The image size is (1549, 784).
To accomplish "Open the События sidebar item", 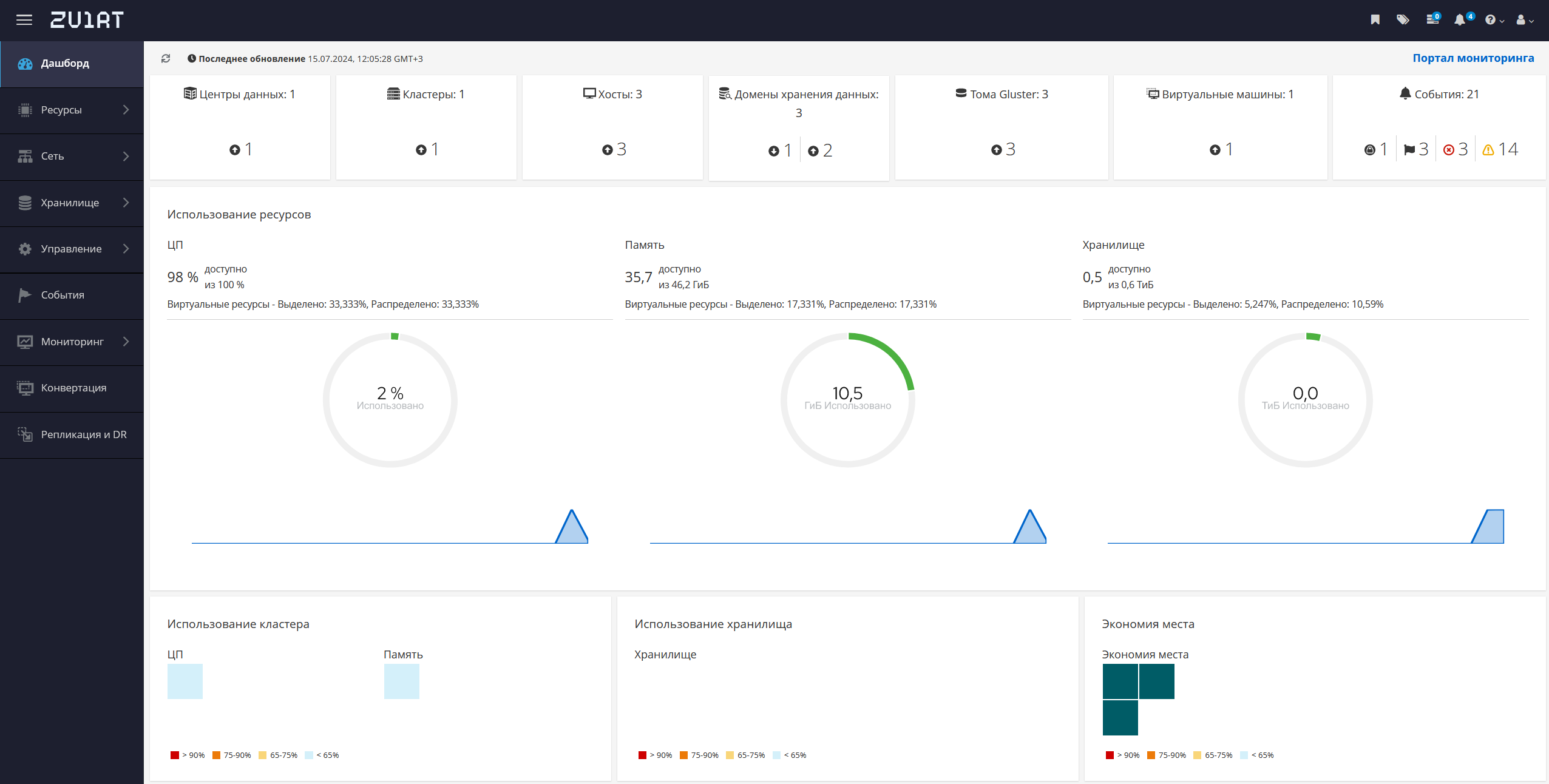I will 72,296.
